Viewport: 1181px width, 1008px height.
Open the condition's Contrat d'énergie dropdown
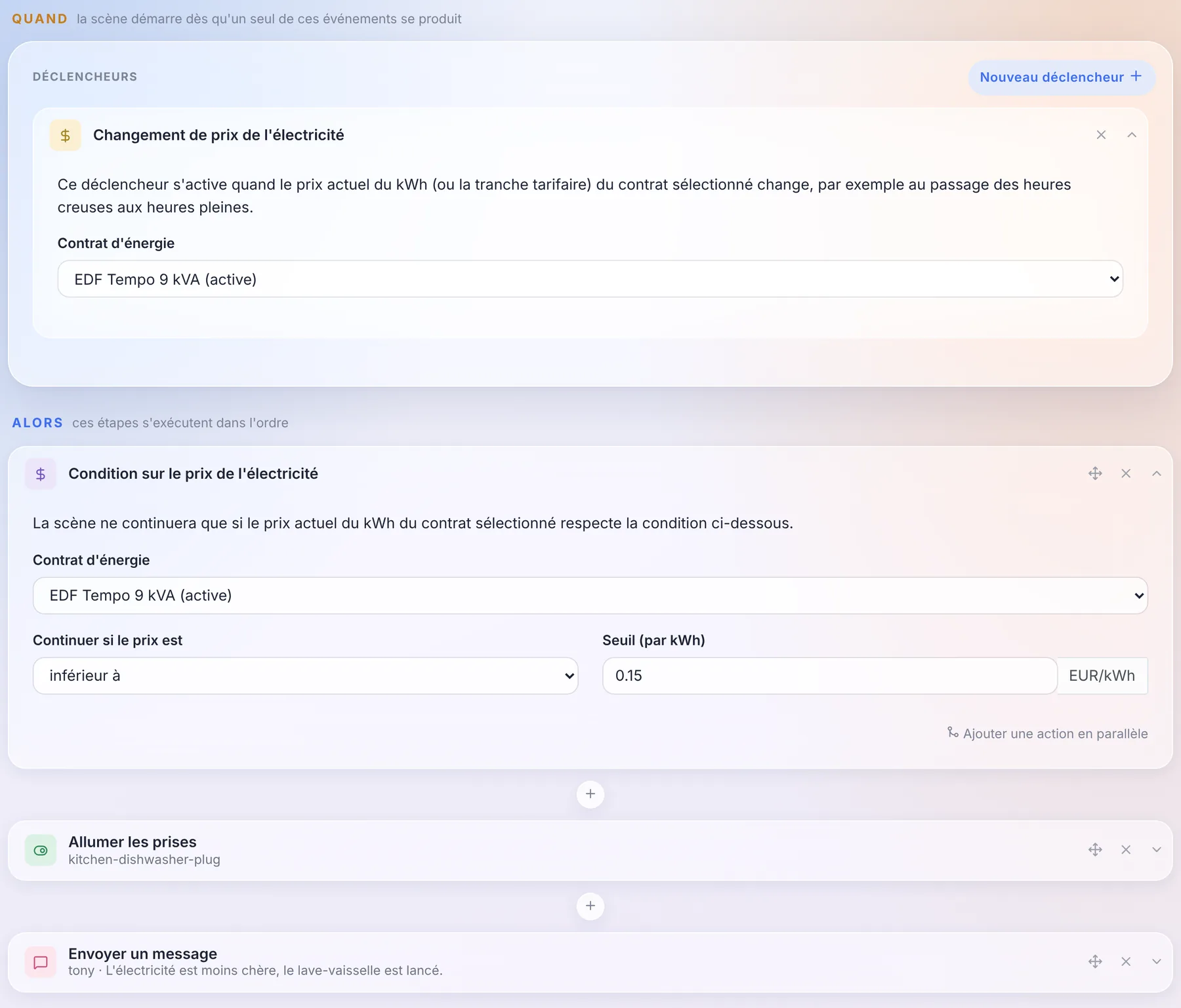(590, 595)
